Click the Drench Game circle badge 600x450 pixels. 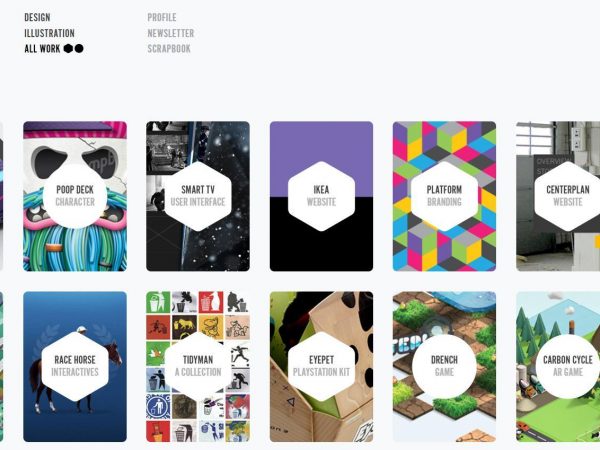[x=444, y=366]
